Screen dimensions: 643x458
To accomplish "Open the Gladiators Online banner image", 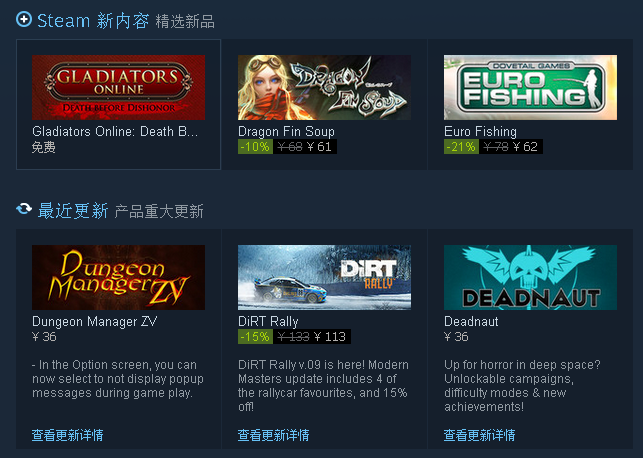I will pos(119,87).
